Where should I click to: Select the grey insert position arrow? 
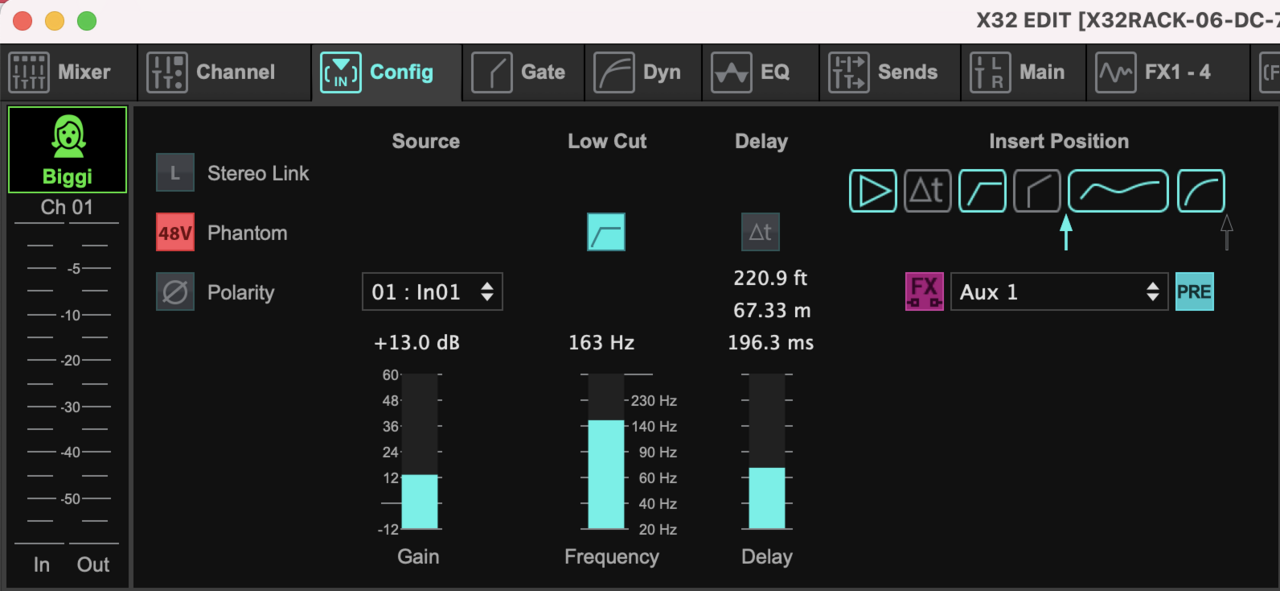coord(1227,232)
